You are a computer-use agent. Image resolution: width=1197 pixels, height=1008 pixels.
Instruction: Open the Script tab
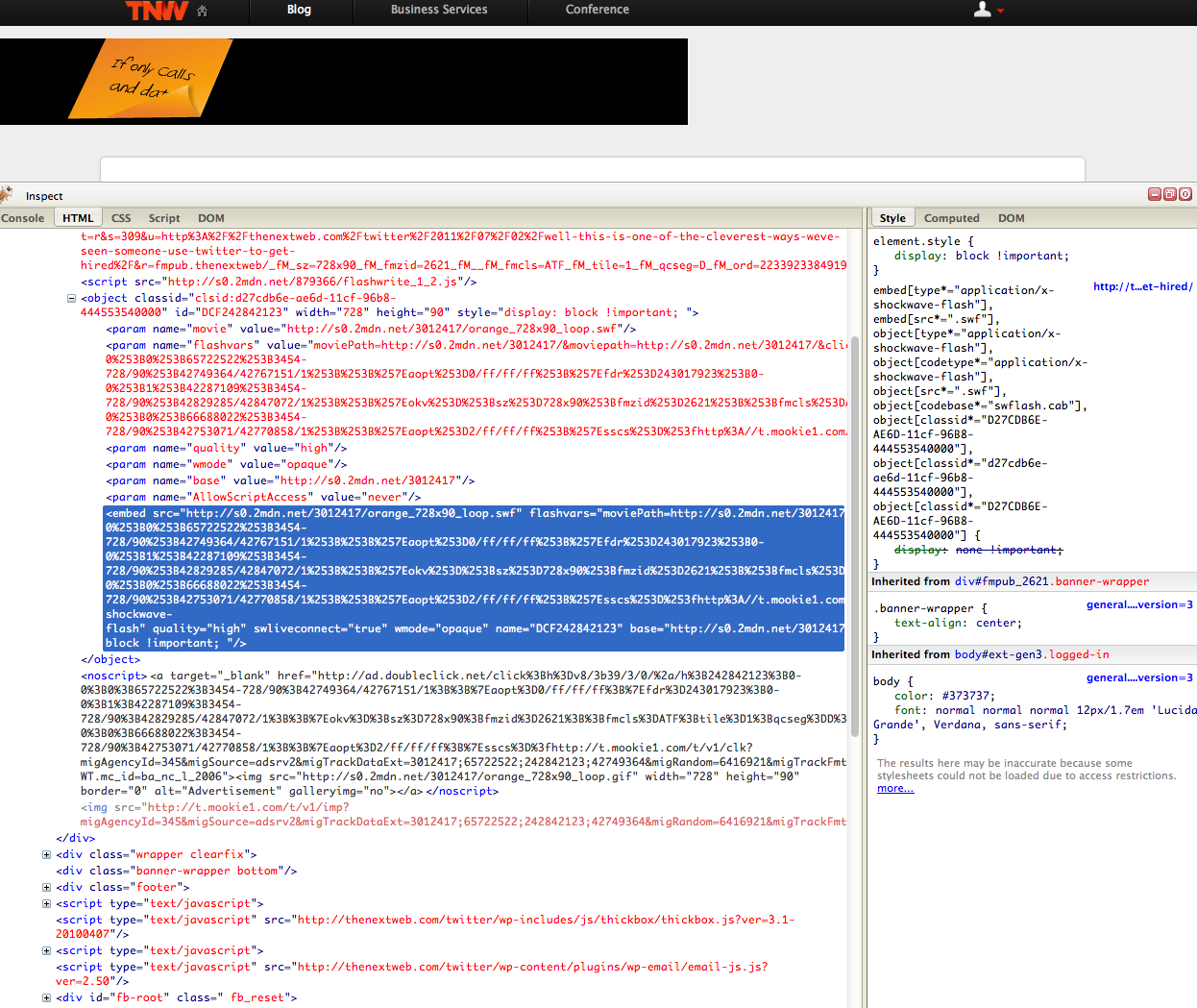(x=164, y=218)
